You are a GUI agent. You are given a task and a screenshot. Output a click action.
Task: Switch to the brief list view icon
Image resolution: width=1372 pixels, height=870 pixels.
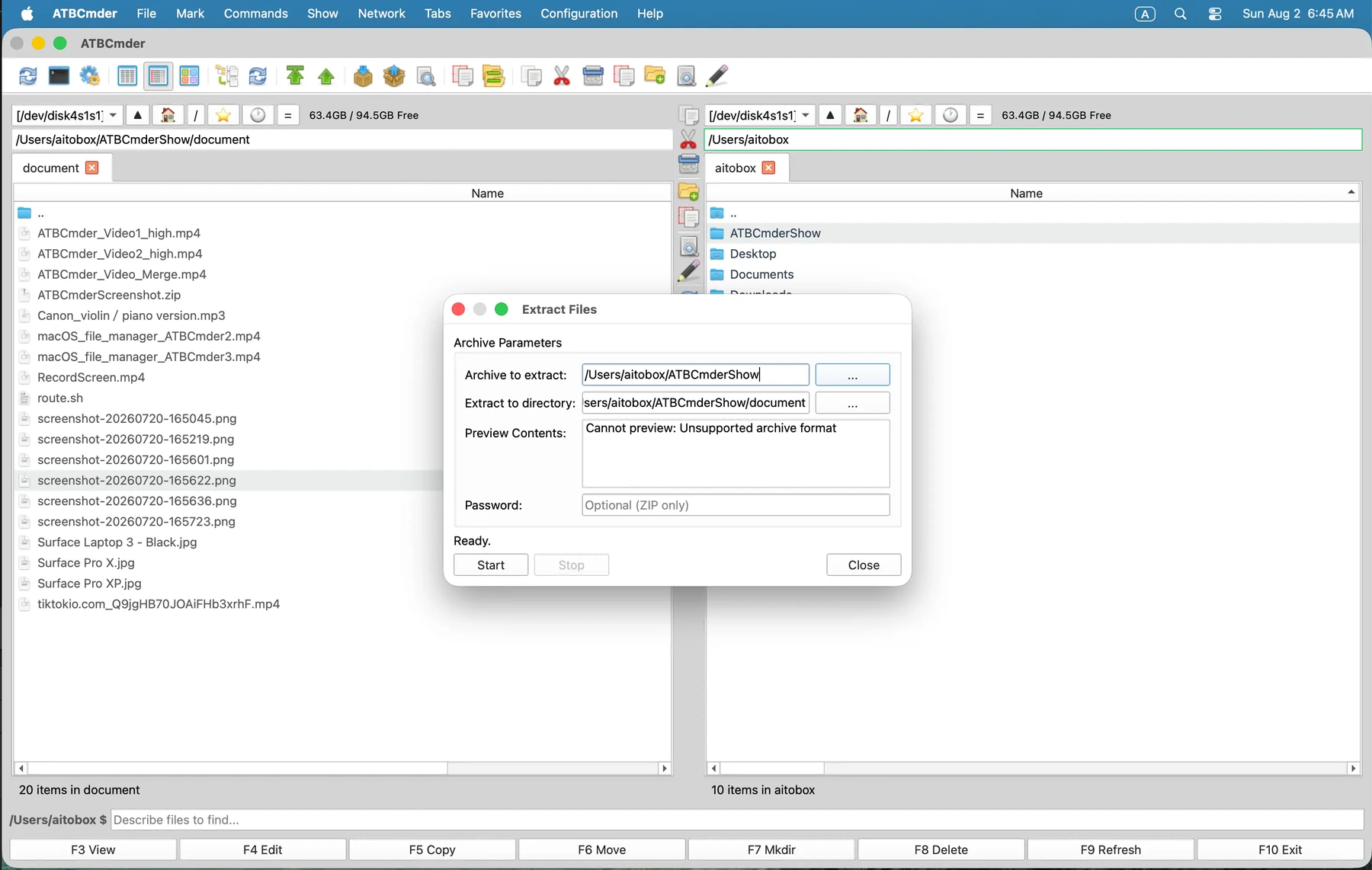tap(127, 76)
